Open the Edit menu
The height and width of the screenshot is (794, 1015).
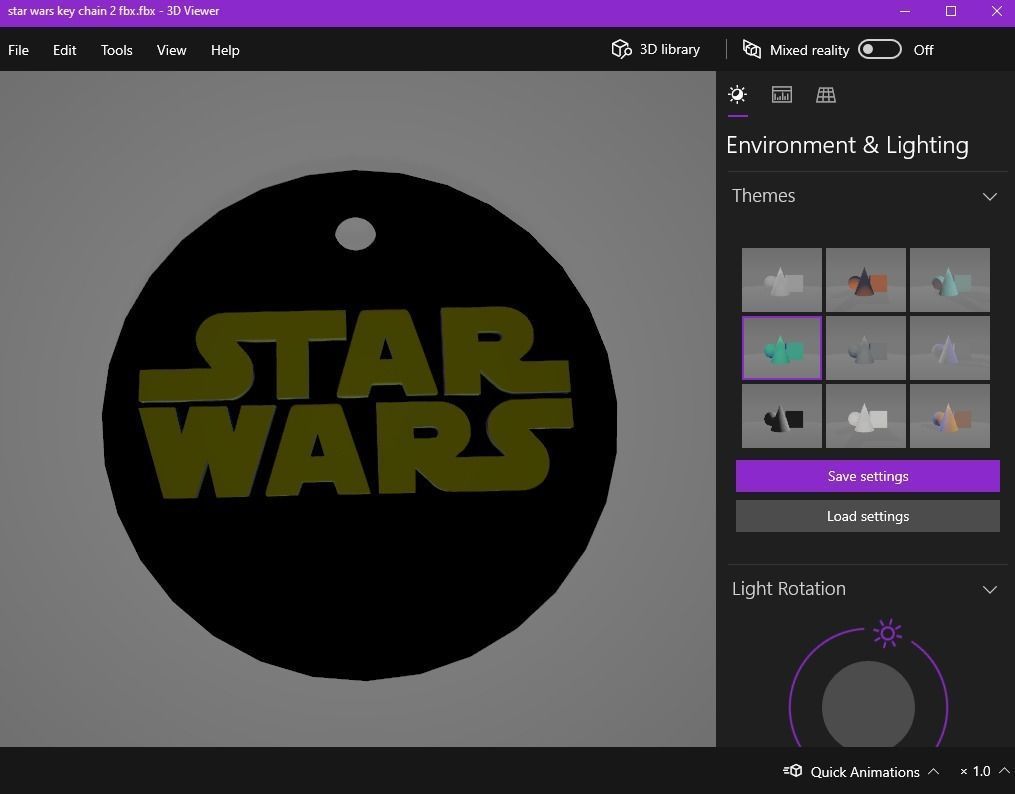65,50
